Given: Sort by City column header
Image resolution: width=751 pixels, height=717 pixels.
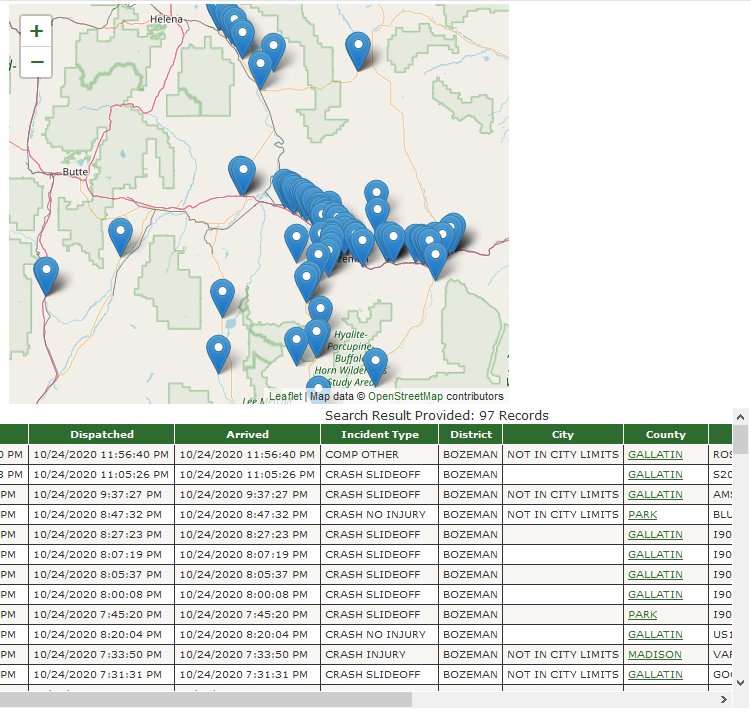Looking at the screenshot, I should click(x=563, y=434).
